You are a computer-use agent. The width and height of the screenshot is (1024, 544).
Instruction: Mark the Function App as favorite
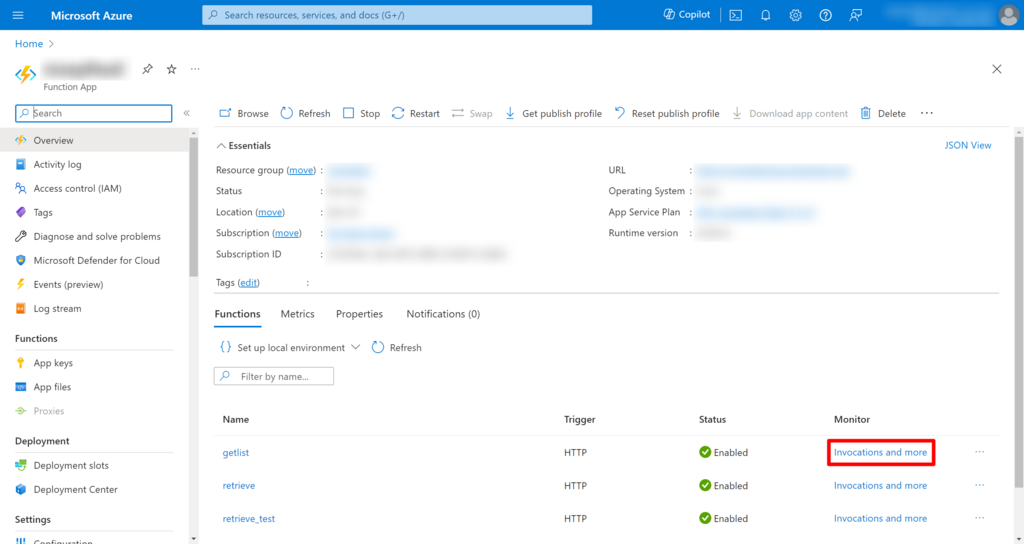[x=171, y=69]
